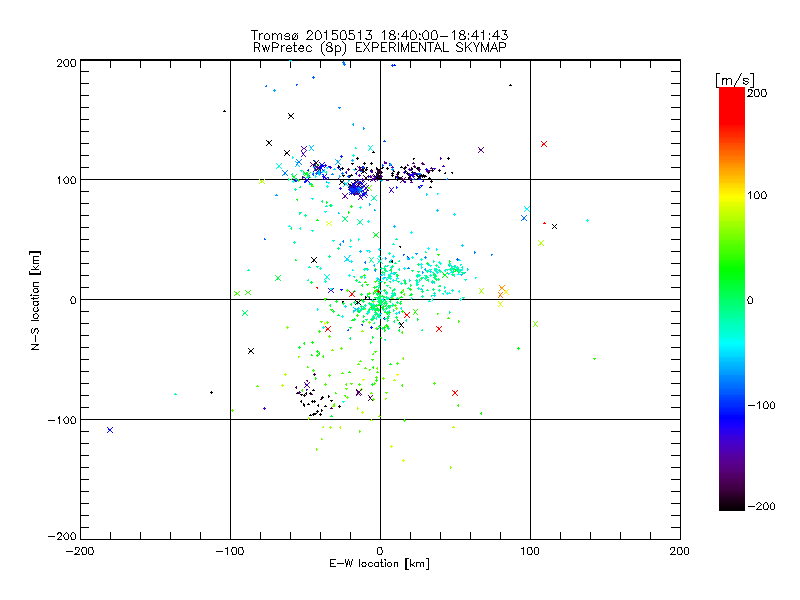
Task: Select the color scale value "100"
Action: pos(757,195)
